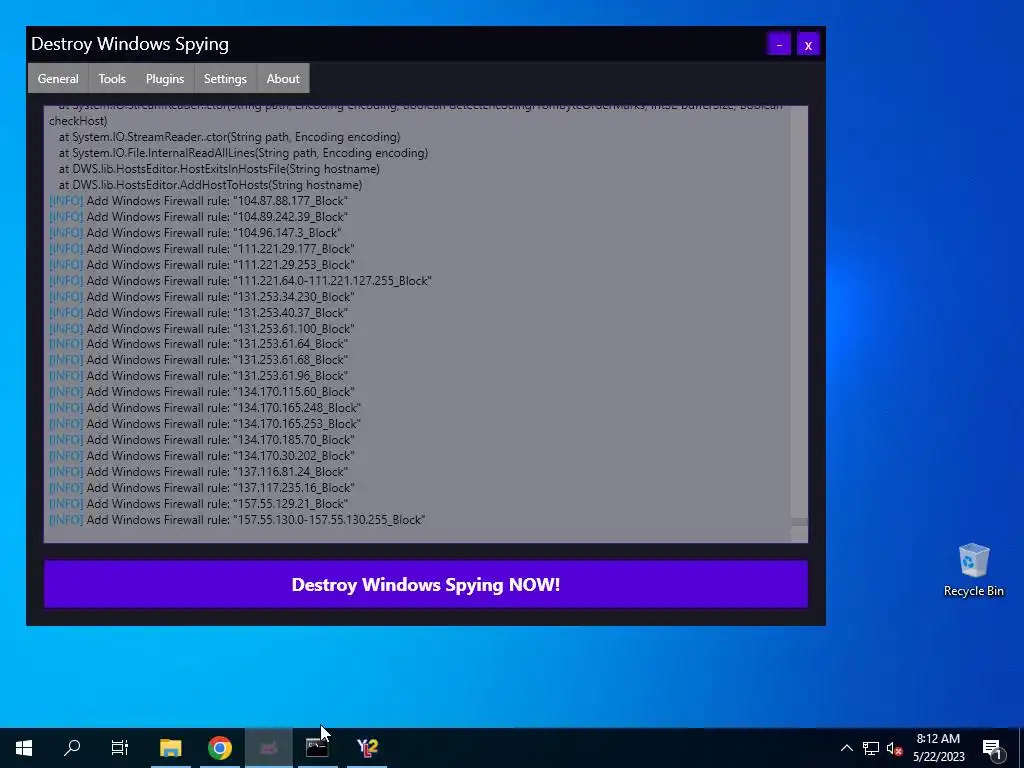Click the HostsEditor.AddHostToHosts stack trace line
The width and height of the screenshot is (1024, 768).
point(210,185)
